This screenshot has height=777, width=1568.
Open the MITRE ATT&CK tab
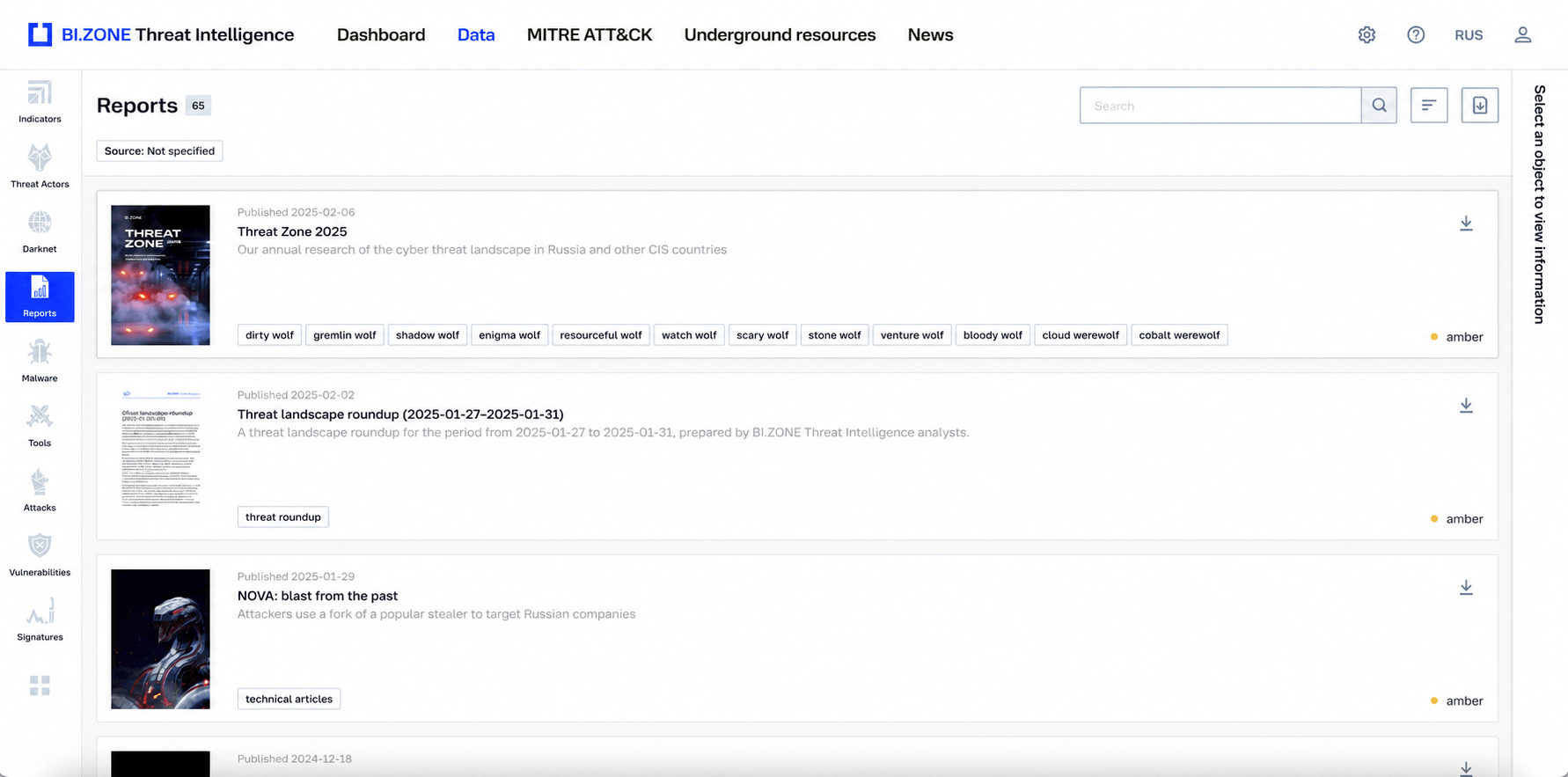pos(590,35)
